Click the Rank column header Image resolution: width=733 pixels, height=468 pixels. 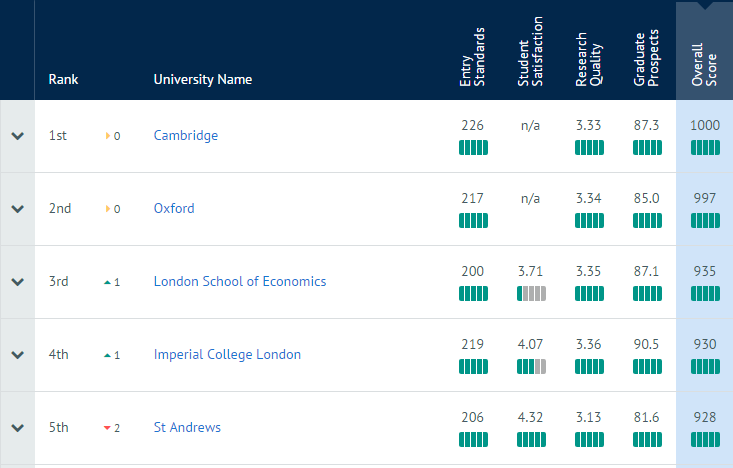pyautogui.click(x=63, y=79)
